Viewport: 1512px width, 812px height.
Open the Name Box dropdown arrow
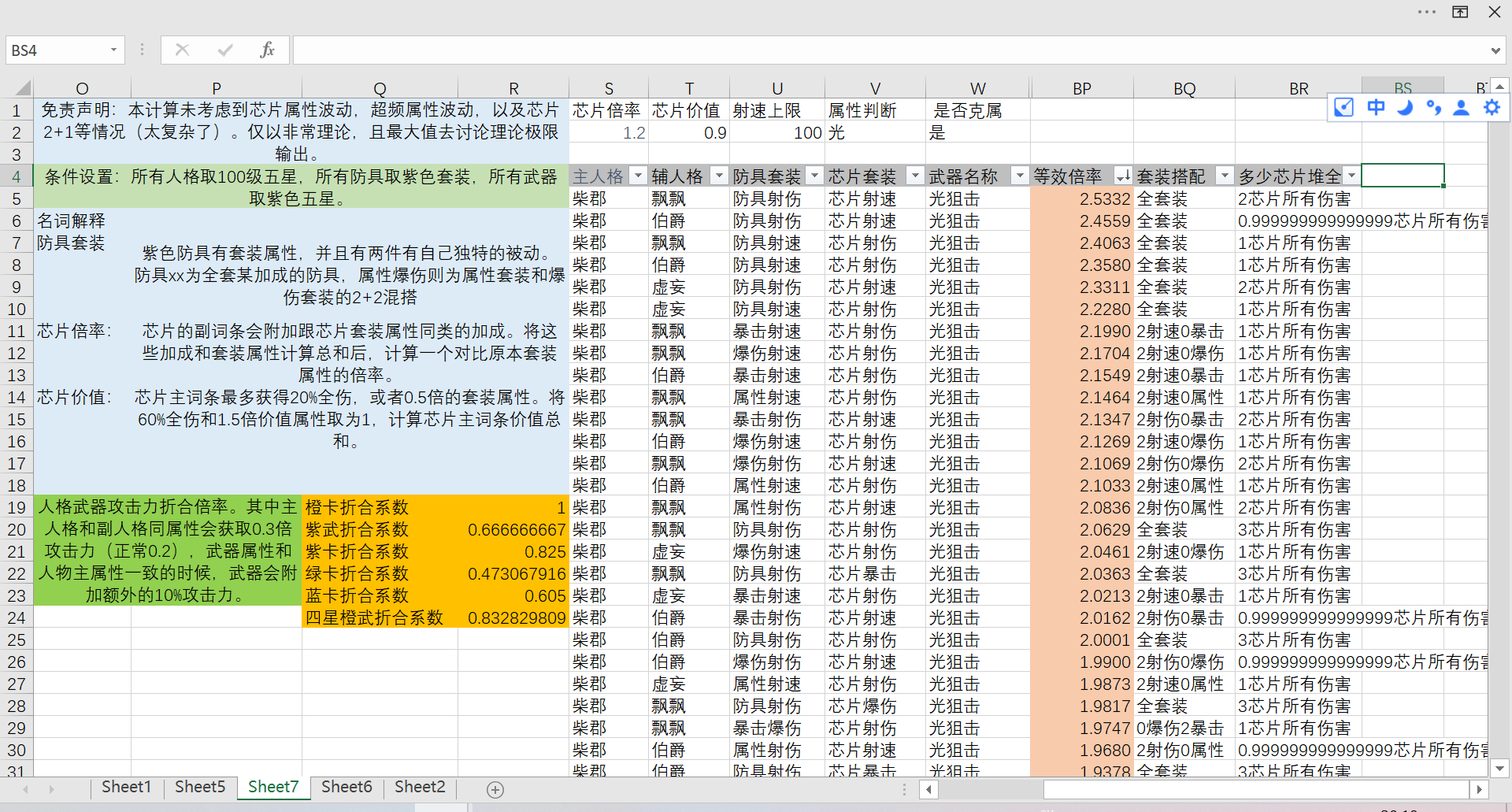point(113,50)
